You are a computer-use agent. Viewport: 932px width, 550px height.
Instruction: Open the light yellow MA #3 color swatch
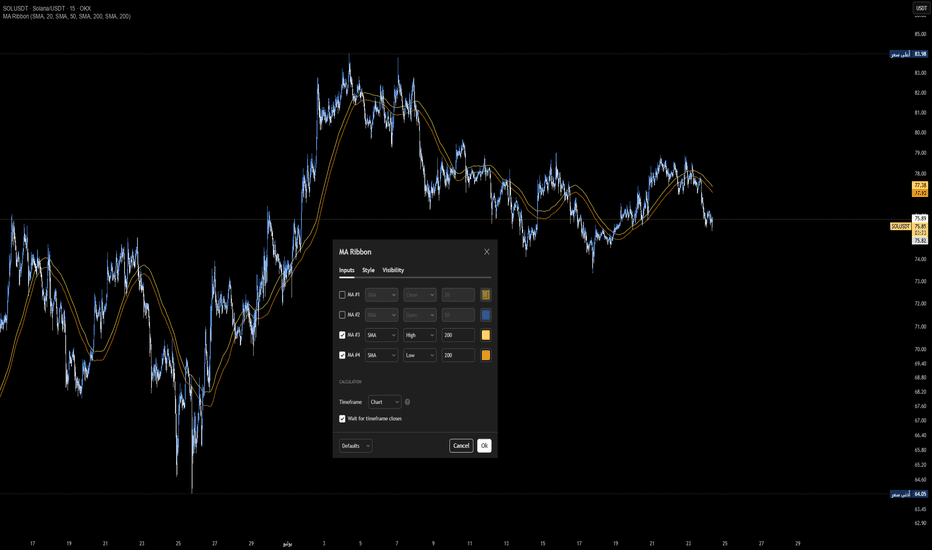(486, 335)
